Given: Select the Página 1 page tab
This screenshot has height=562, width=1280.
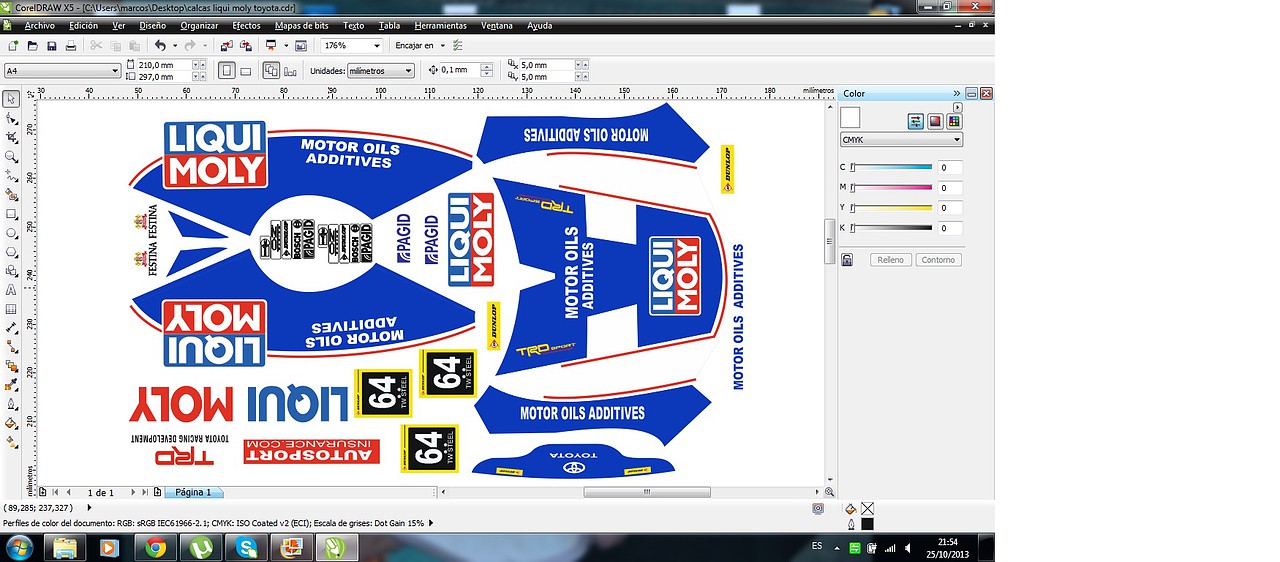Looking at the screenshot, I should coord(194,492).
